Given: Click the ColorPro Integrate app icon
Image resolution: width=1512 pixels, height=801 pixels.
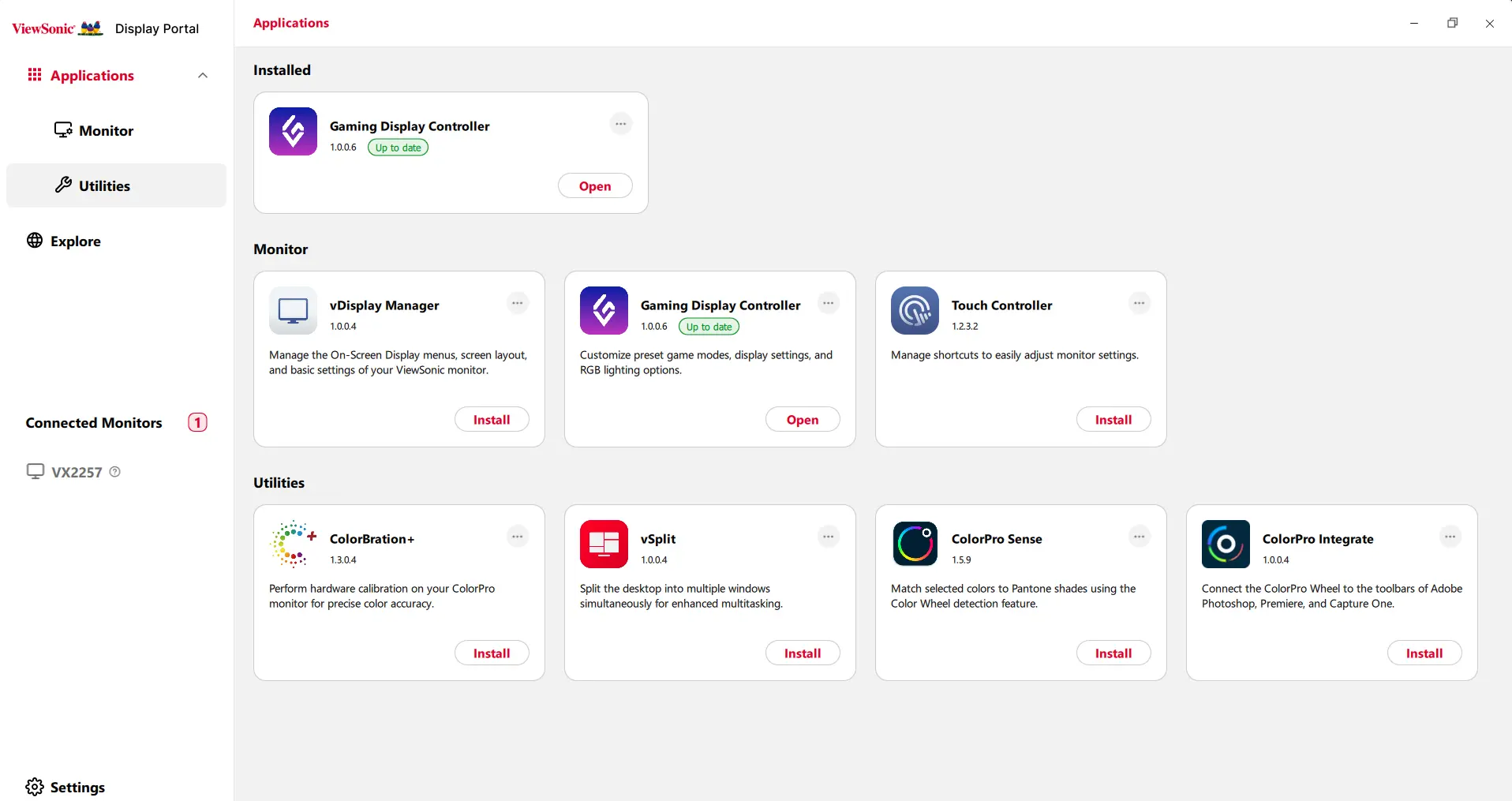Looking at the screenshot, I should [1226, 544].
